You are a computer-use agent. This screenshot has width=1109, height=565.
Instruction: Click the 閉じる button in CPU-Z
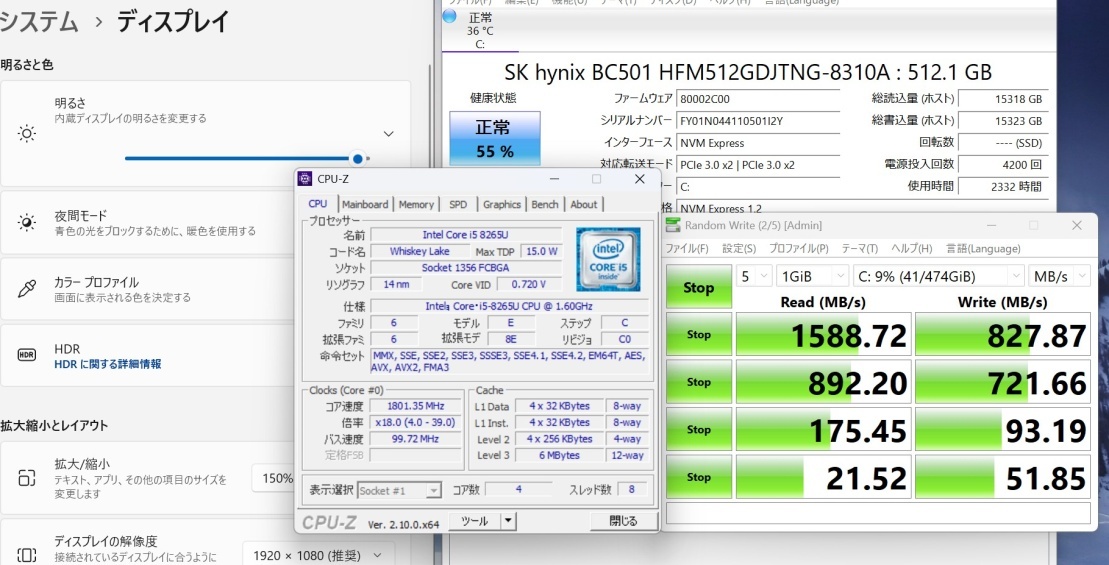[x=623, y=521]
